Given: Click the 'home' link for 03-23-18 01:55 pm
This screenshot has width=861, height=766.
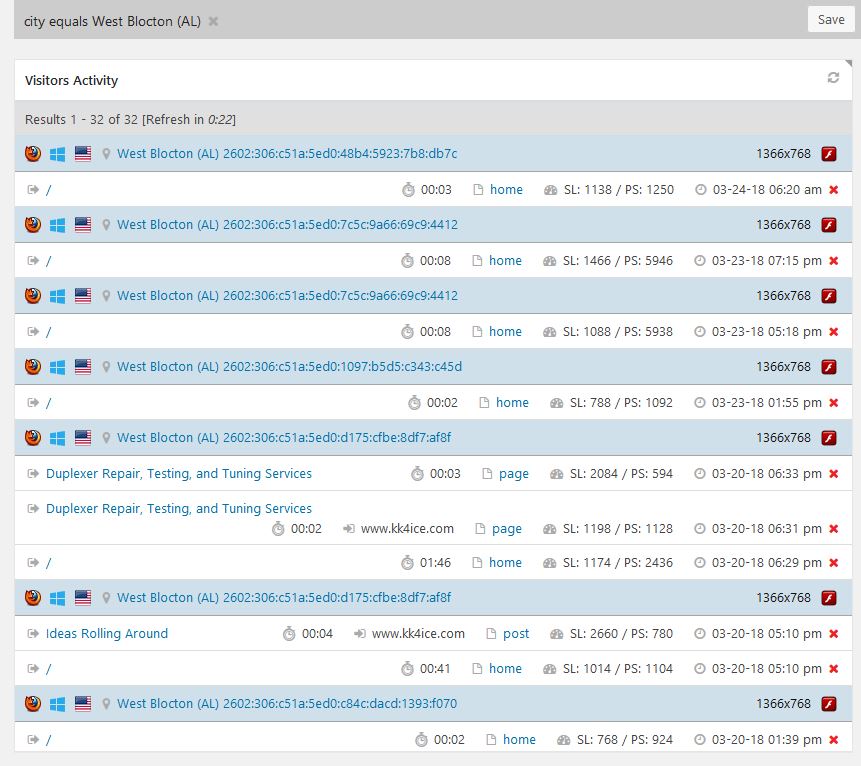Looking at the screenshot, I should (512, 403).
